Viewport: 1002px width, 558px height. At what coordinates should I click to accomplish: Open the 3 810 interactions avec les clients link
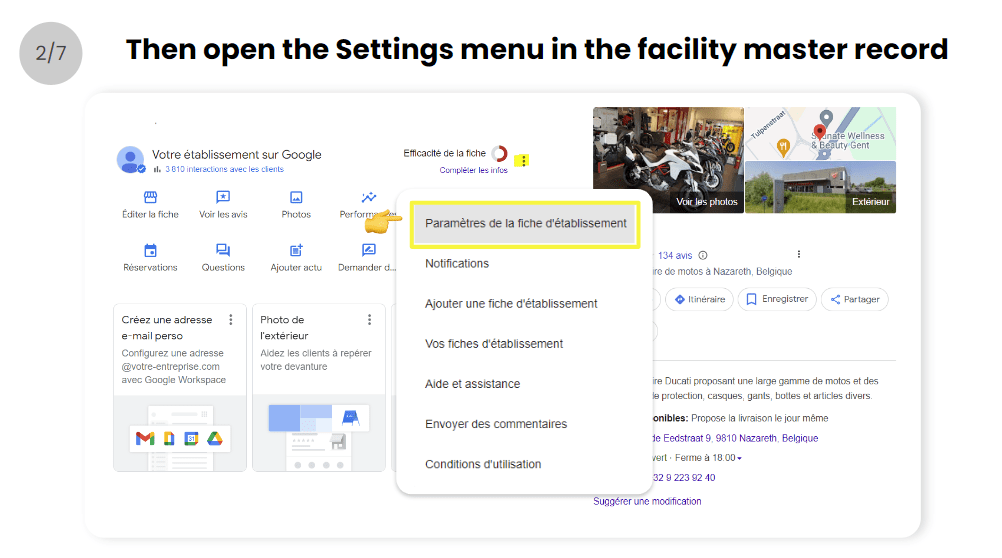pos(224,169)
